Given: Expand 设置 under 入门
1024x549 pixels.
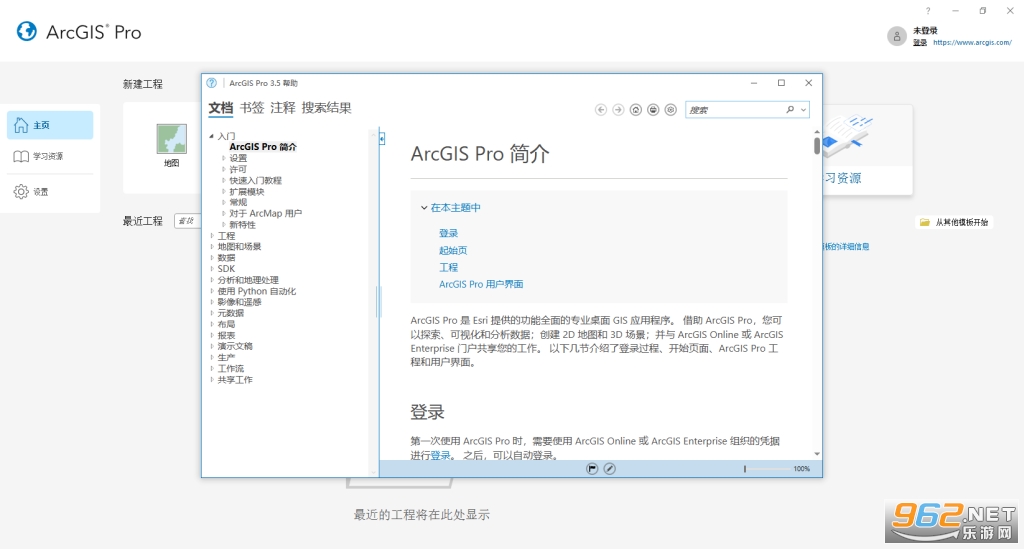Looking at the screenshot, I should 223,158.
